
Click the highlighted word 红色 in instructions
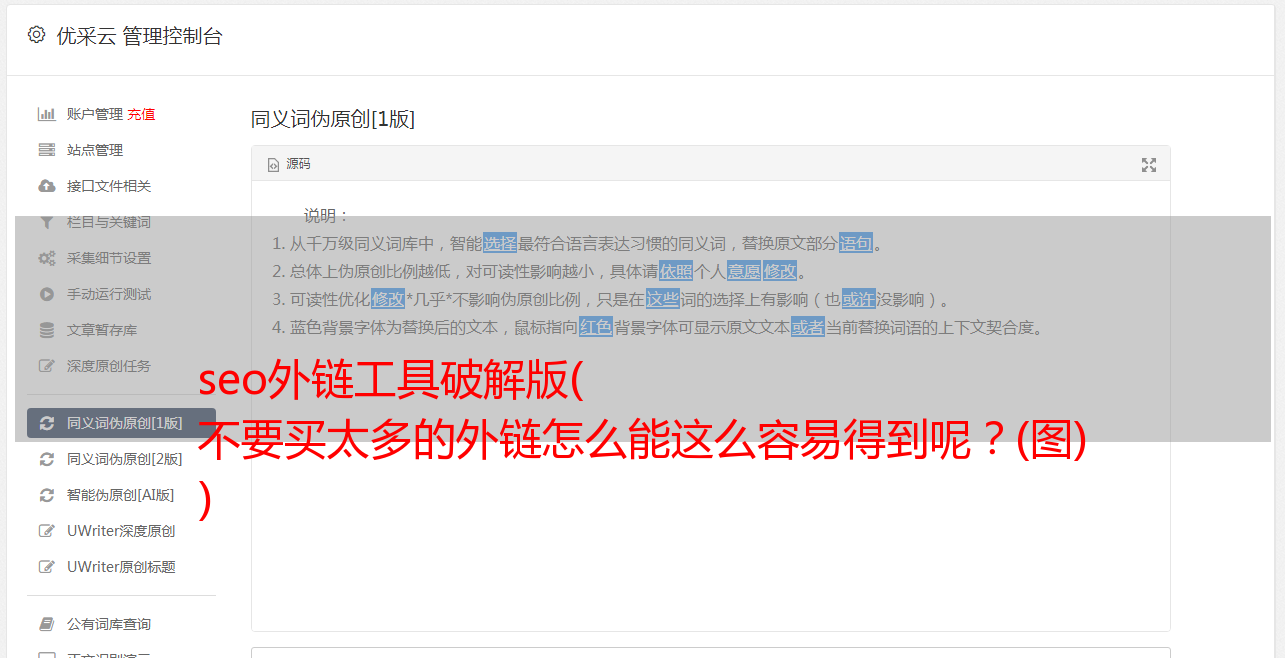(596, 327)
